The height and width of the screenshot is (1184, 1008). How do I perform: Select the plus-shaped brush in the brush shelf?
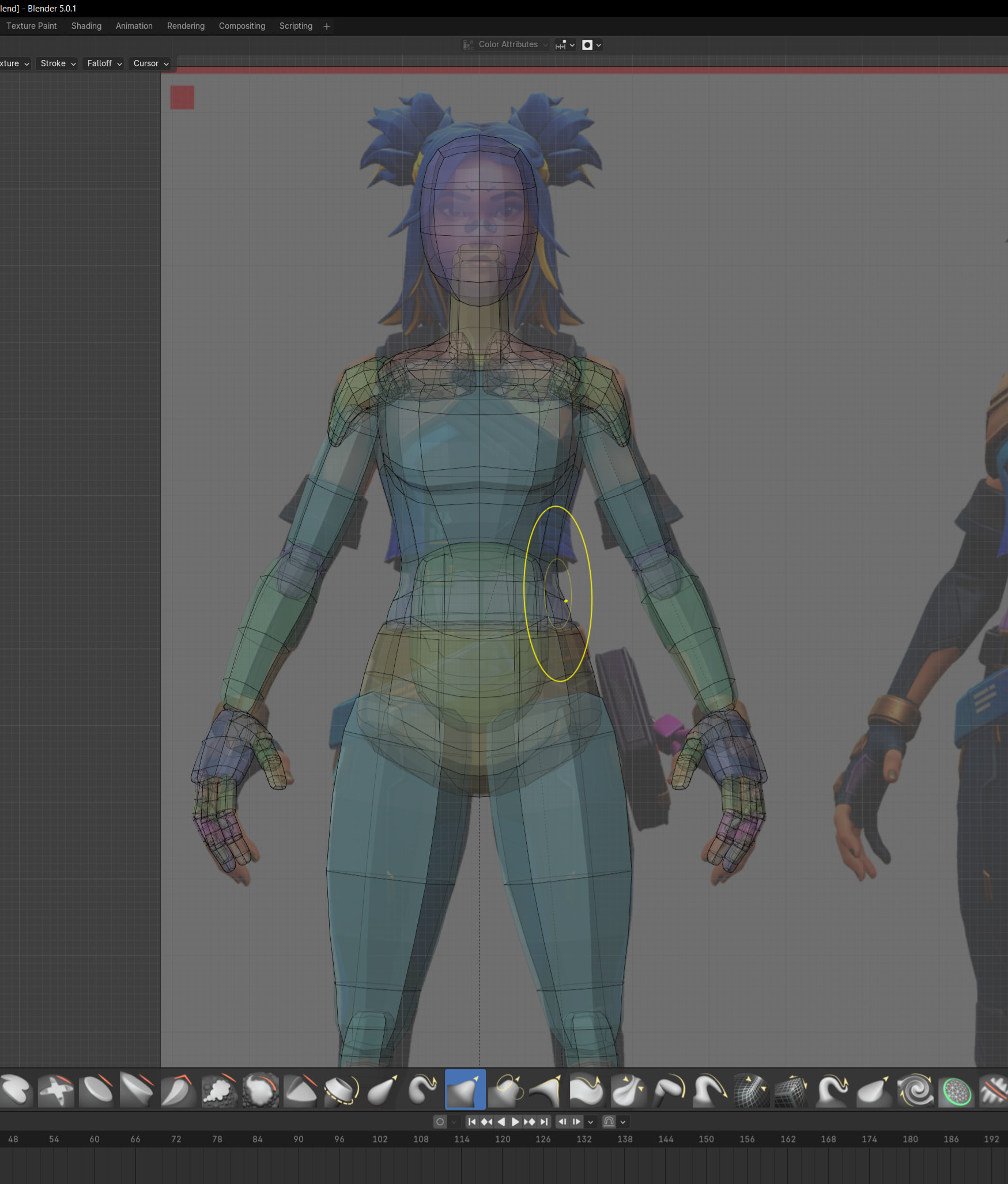click(x=55, y=1089)
